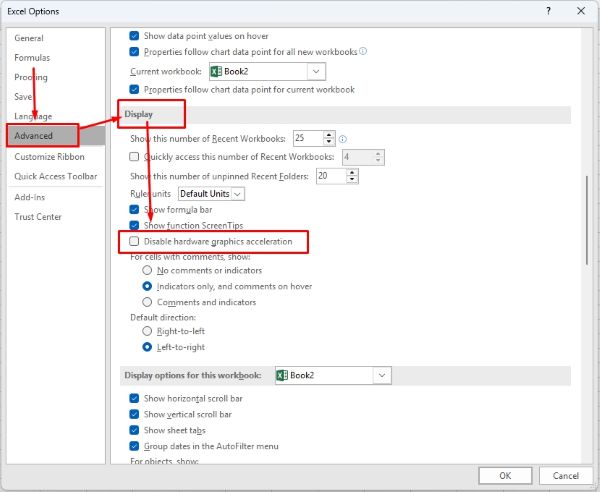Viewport: 600px width, 492px height.
Task: Open the General options category
Action: [x=29, y=38]
